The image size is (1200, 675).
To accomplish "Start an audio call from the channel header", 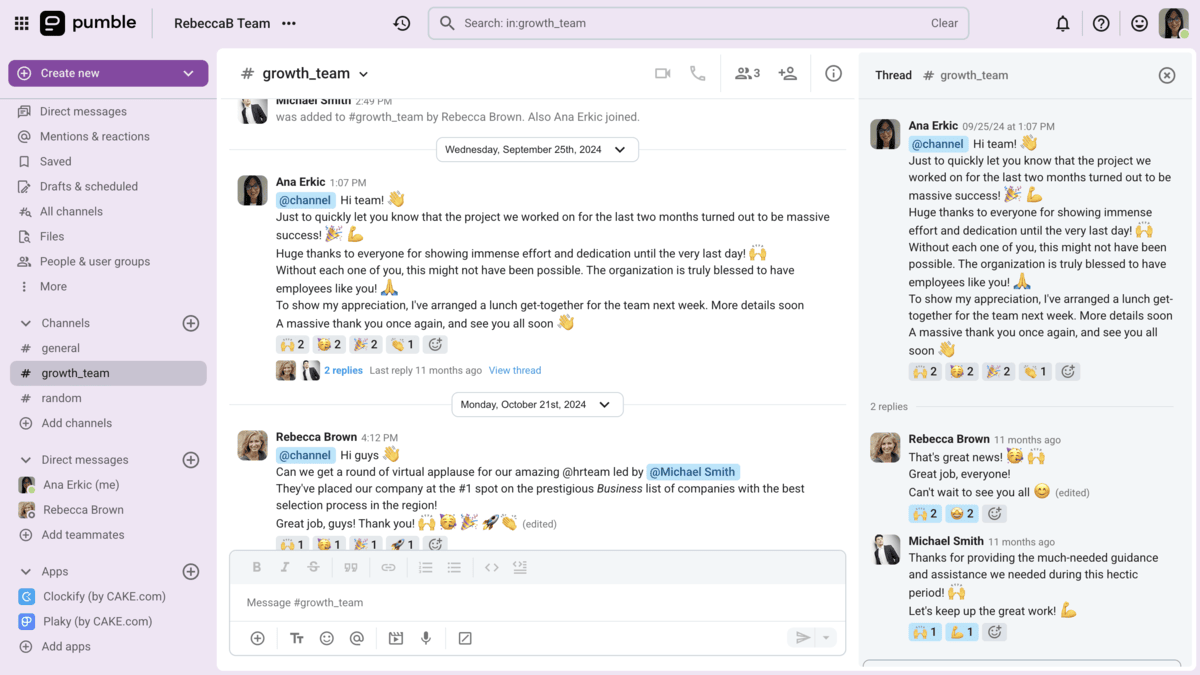I will pyautogui.click(x=697, y=72).
